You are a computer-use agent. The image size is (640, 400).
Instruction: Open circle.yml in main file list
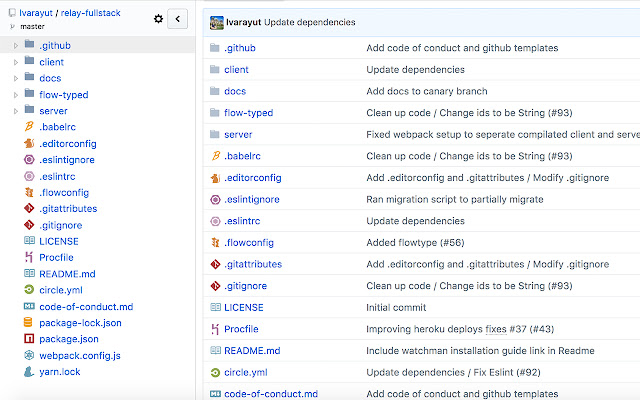(x=246, y=372)
